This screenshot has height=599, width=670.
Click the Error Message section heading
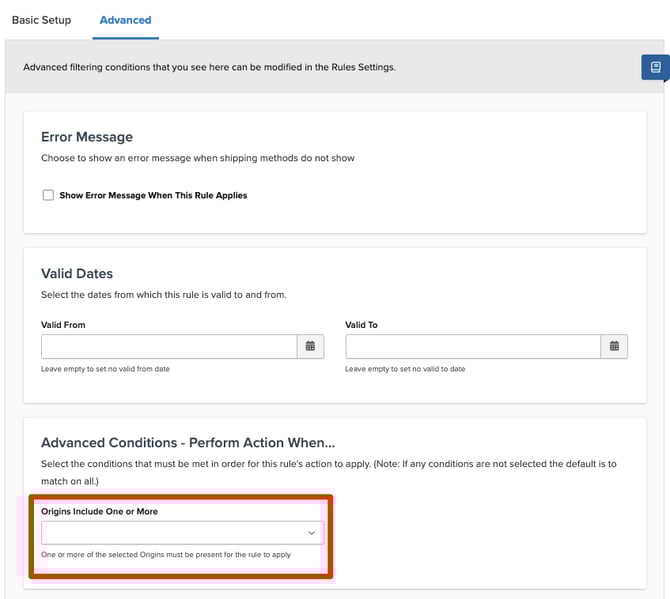click(x=87, y=137)
